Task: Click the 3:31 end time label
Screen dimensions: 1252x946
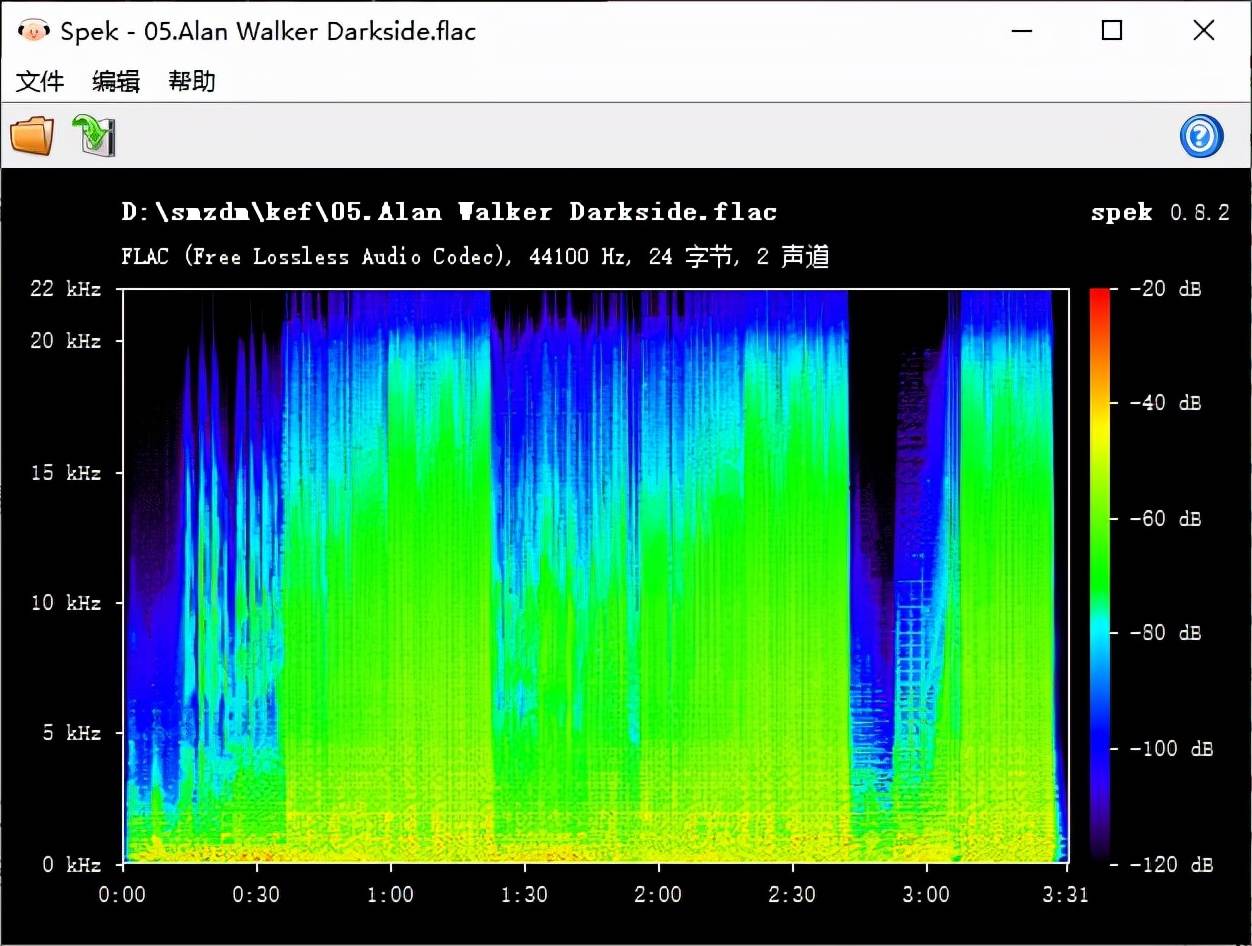Action: [1065, 894]
